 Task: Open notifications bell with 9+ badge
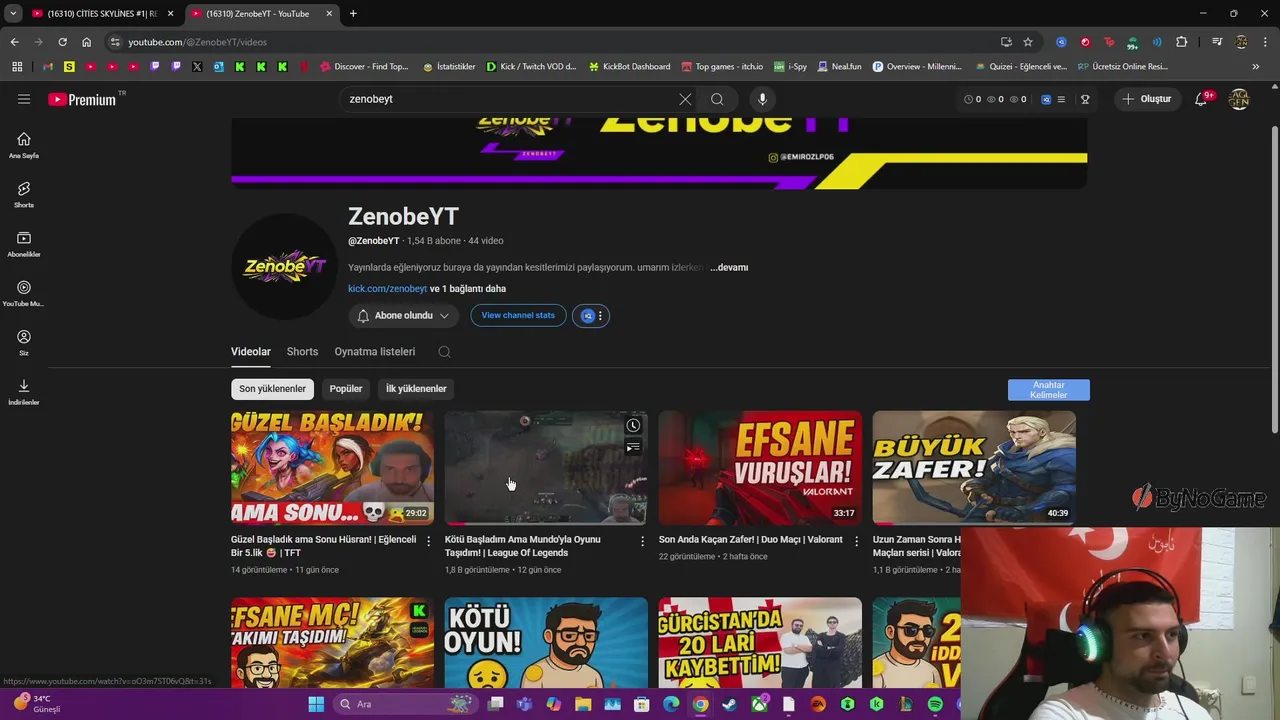pyautogui.click(x=1202, y=99)
